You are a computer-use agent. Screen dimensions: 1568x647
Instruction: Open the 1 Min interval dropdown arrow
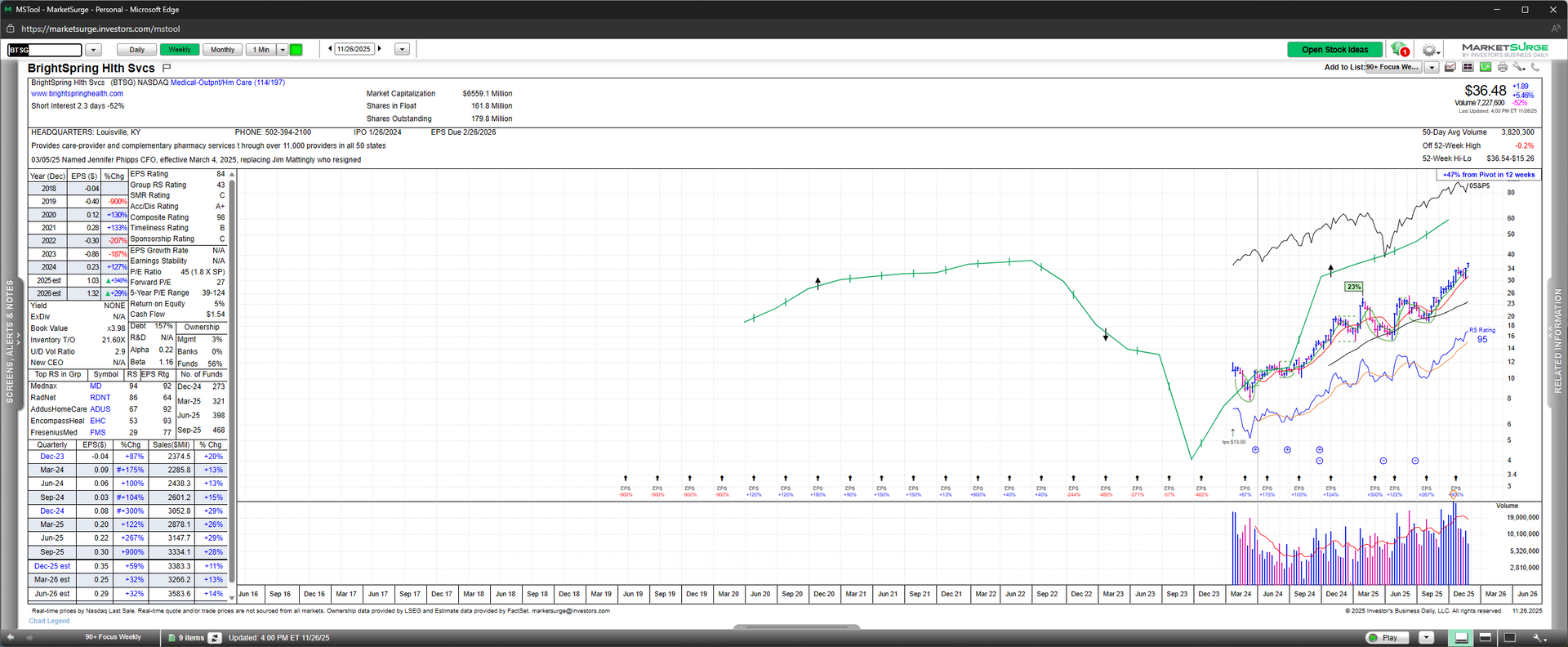[283, 50]
